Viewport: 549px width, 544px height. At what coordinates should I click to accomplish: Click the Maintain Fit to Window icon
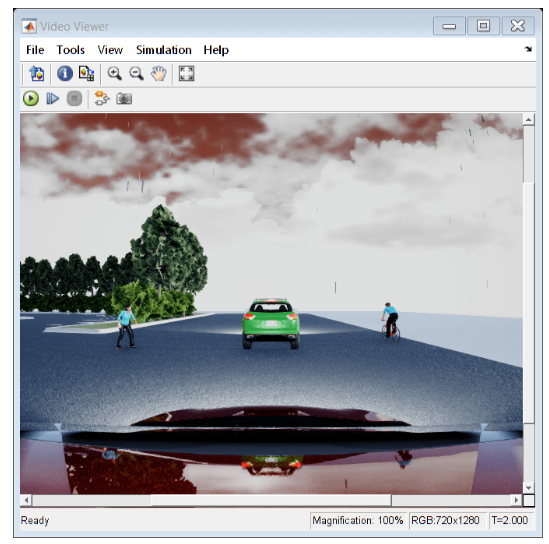point(186,74)
